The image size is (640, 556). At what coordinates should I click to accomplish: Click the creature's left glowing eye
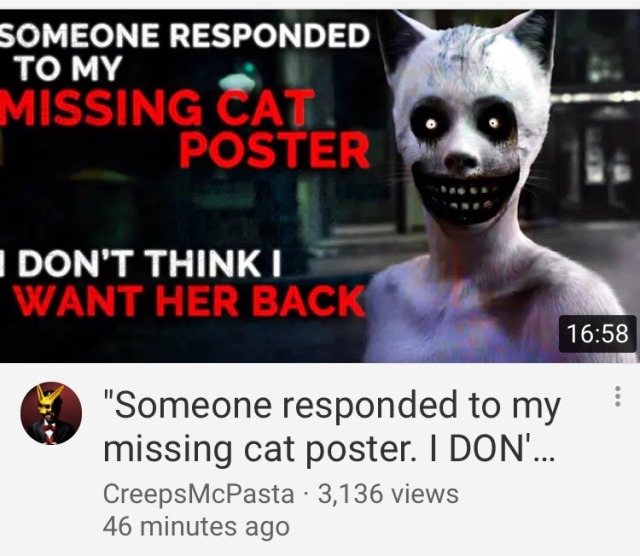430,124
